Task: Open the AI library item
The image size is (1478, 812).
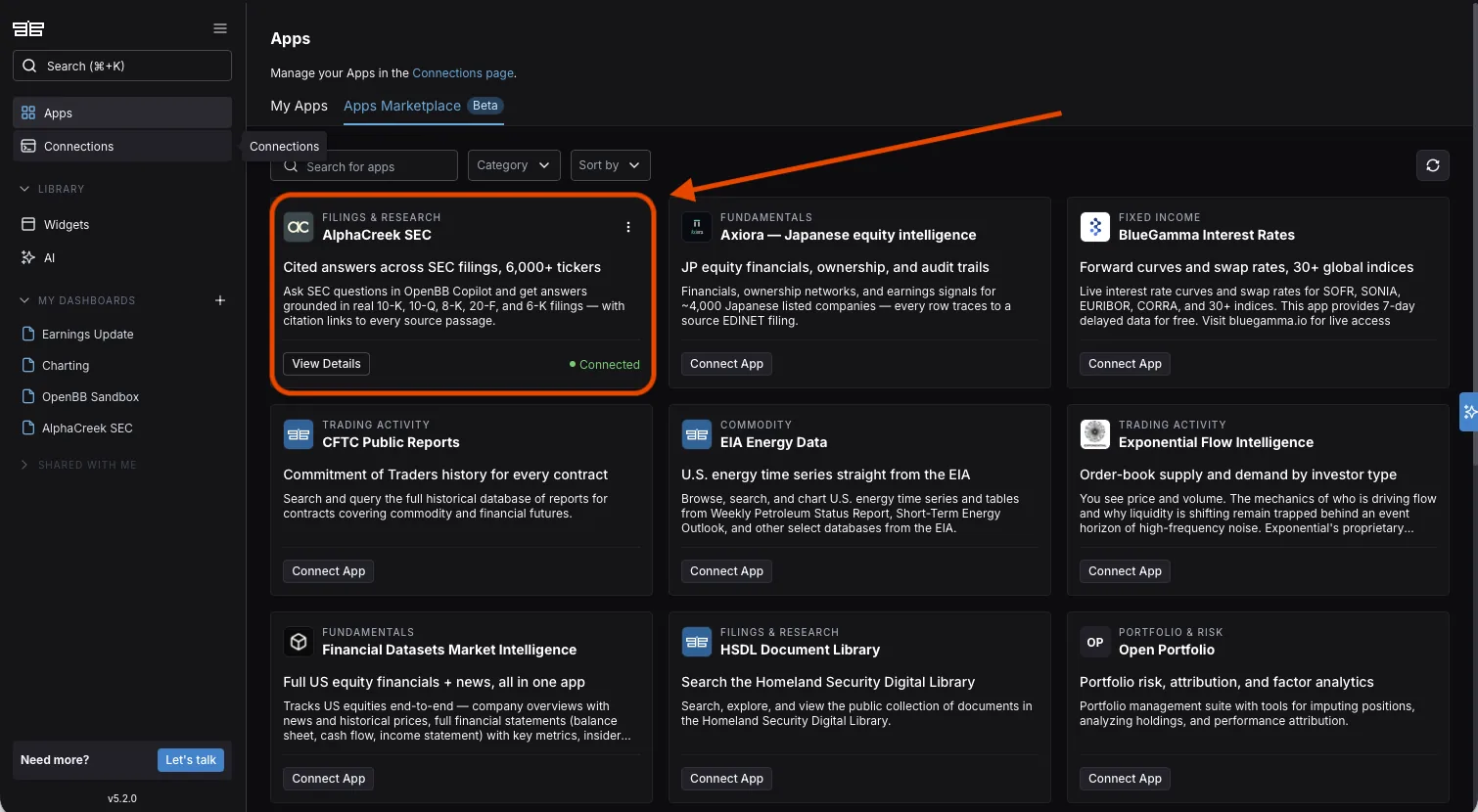Action: (122, 257)
